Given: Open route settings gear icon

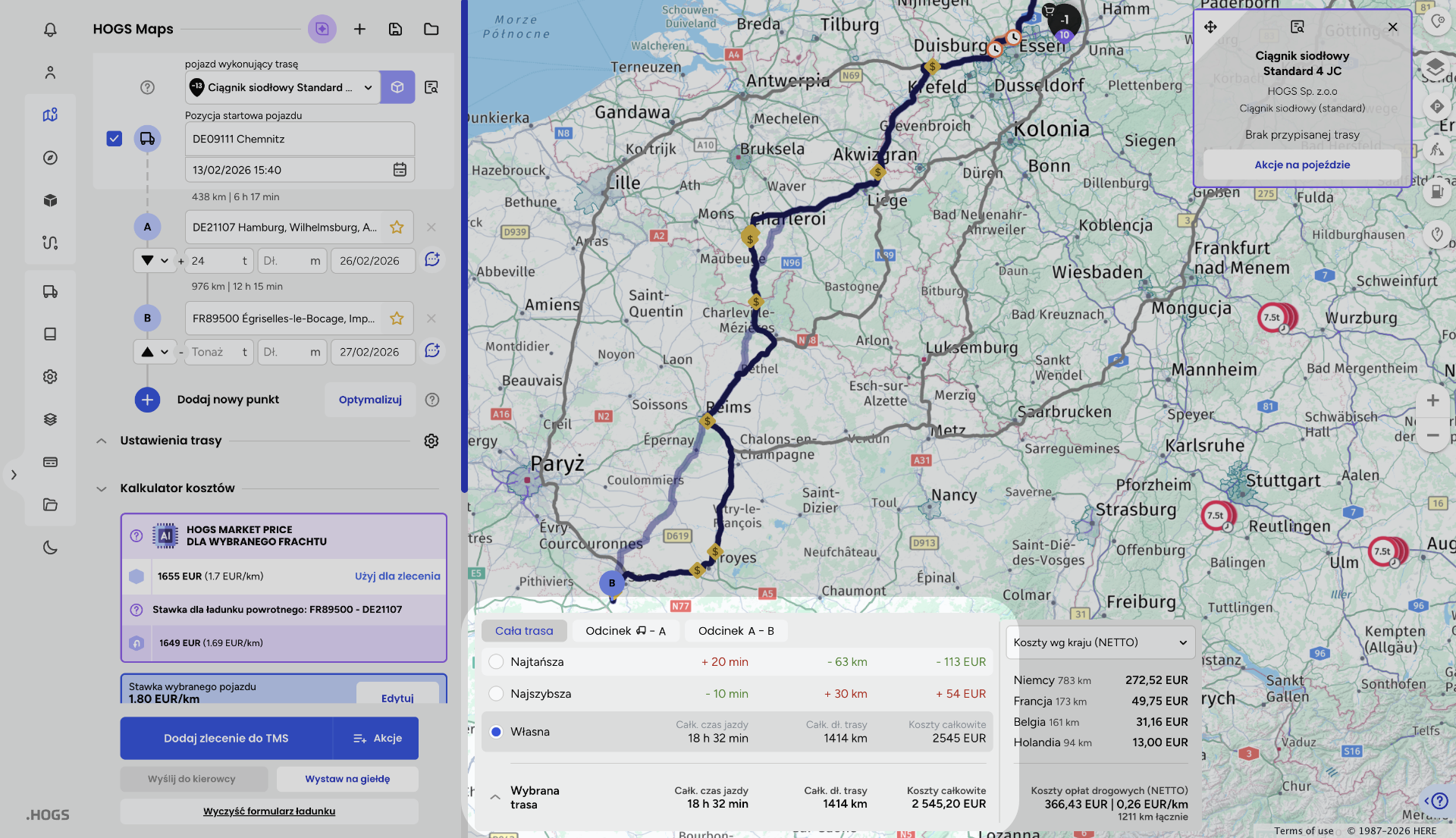Looking at the screenshot, I should pos(431,441).
